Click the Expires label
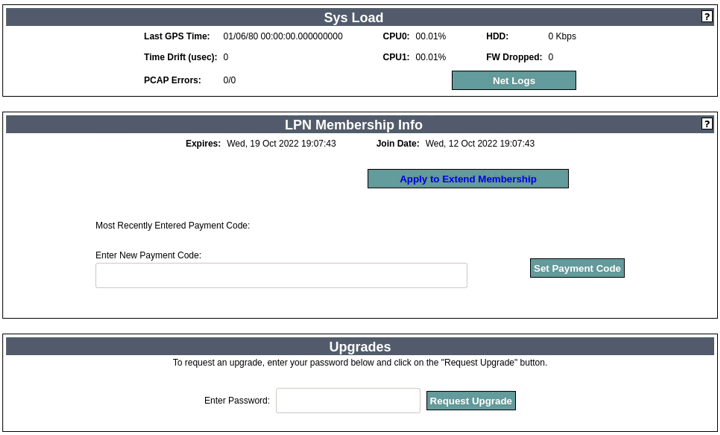 pyautogui.click(x=203, y=143)
